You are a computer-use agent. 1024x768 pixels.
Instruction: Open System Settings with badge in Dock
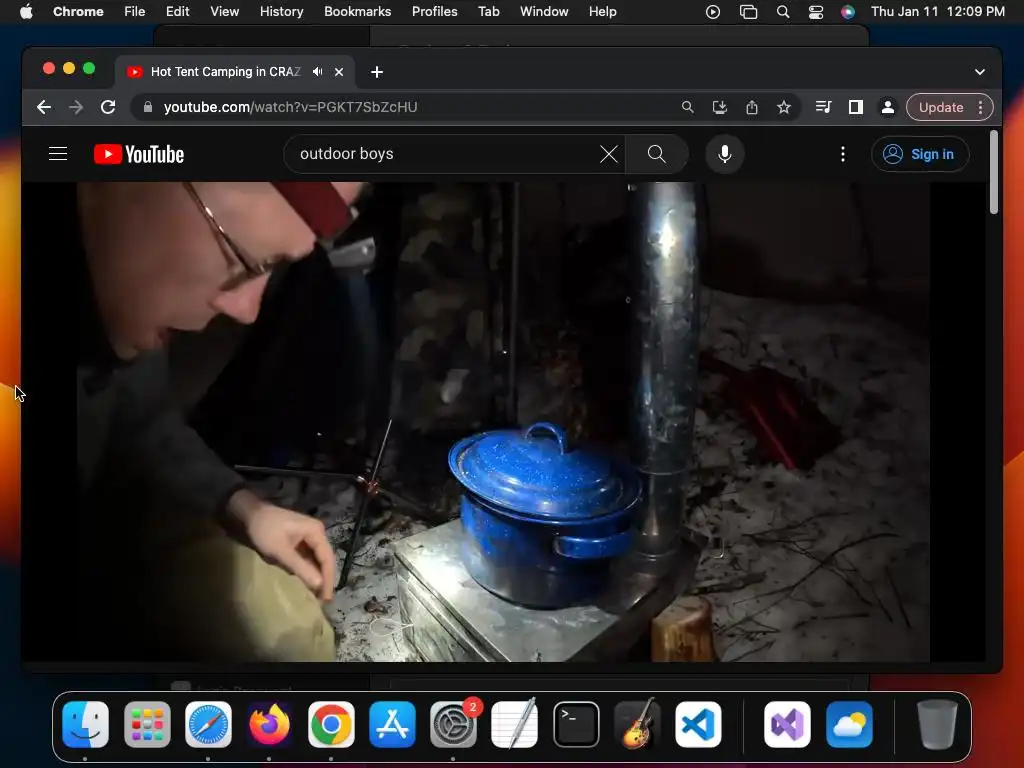click(454, 724)
